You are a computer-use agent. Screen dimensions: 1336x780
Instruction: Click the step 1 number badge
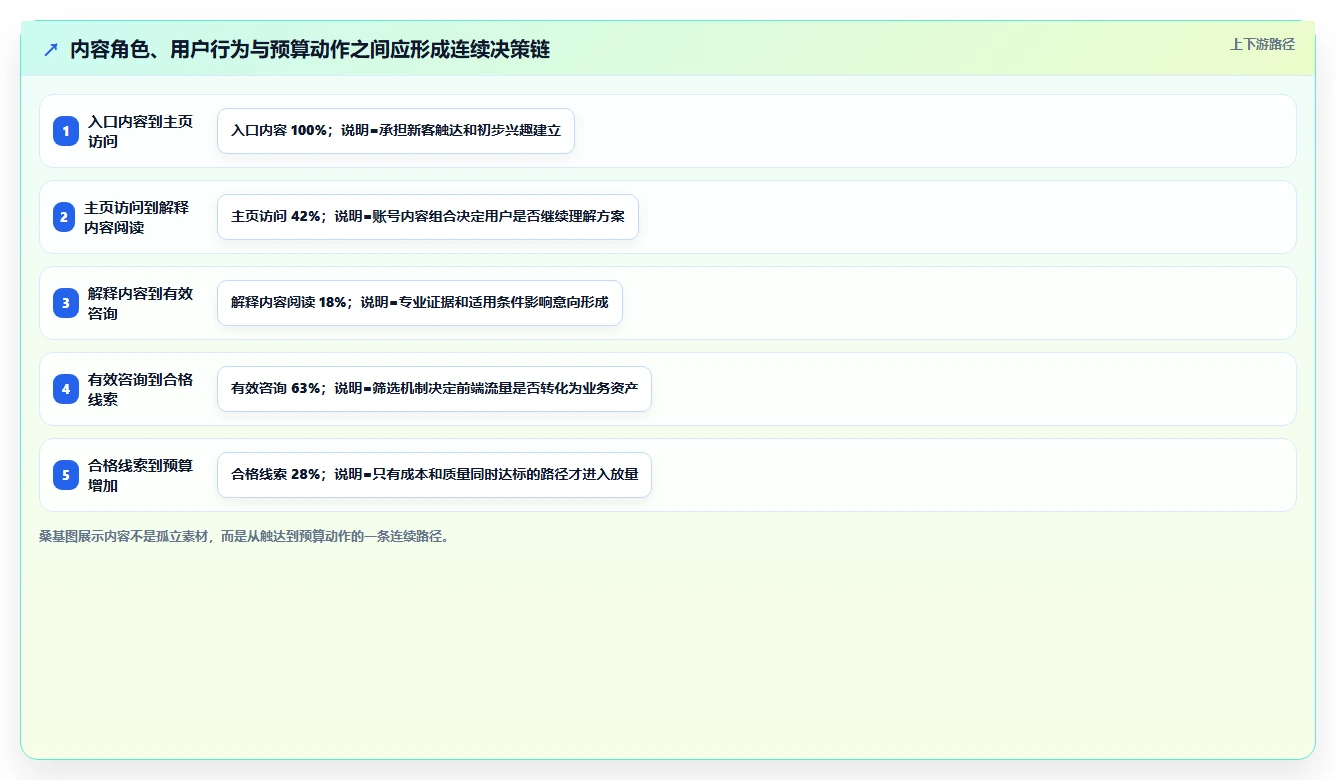(66, 131)
